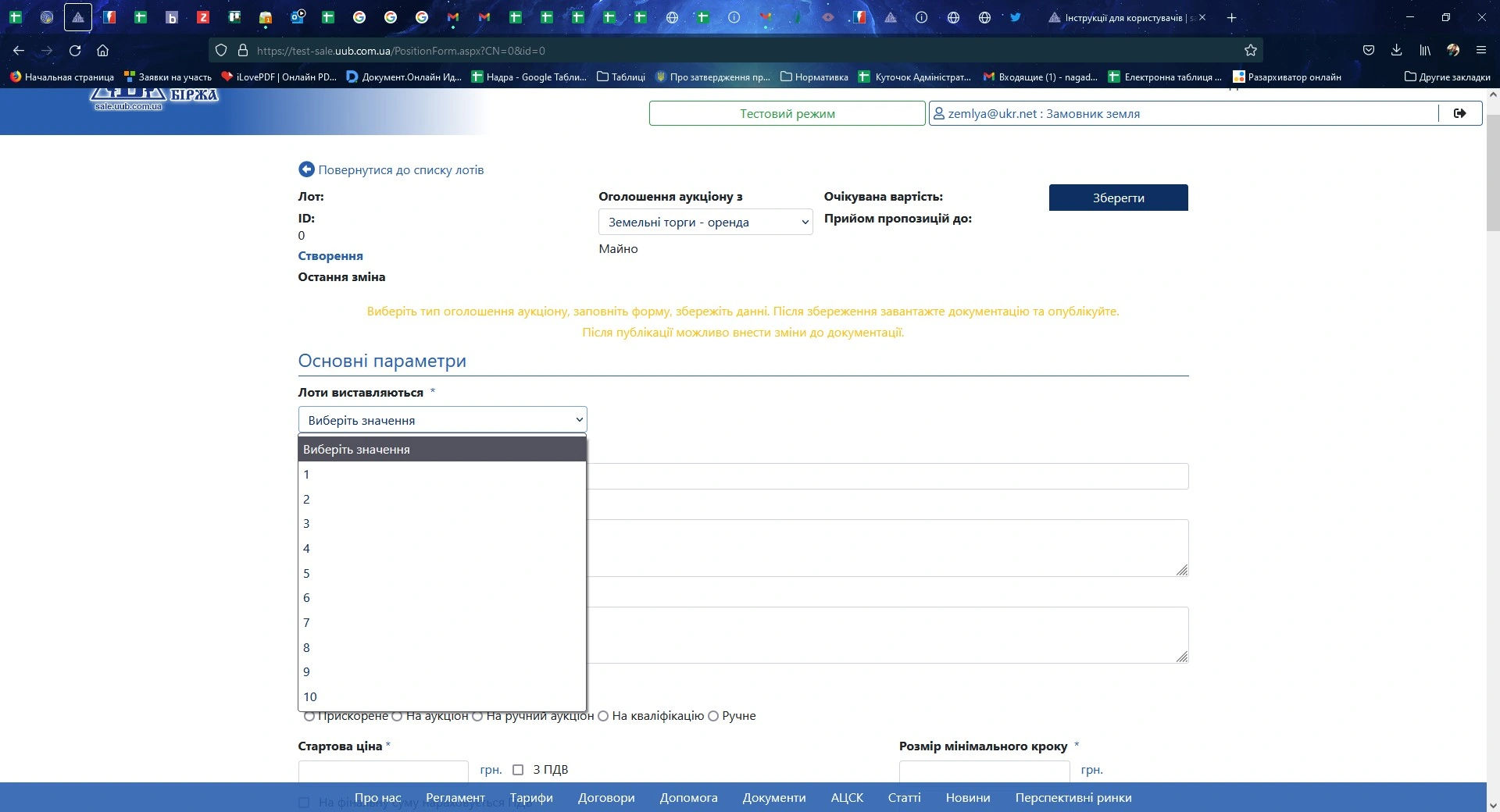Screen dimensions: 1500x812
Task: Click the Повернутися до списку лотів link
Action: [x=401, y=169]
